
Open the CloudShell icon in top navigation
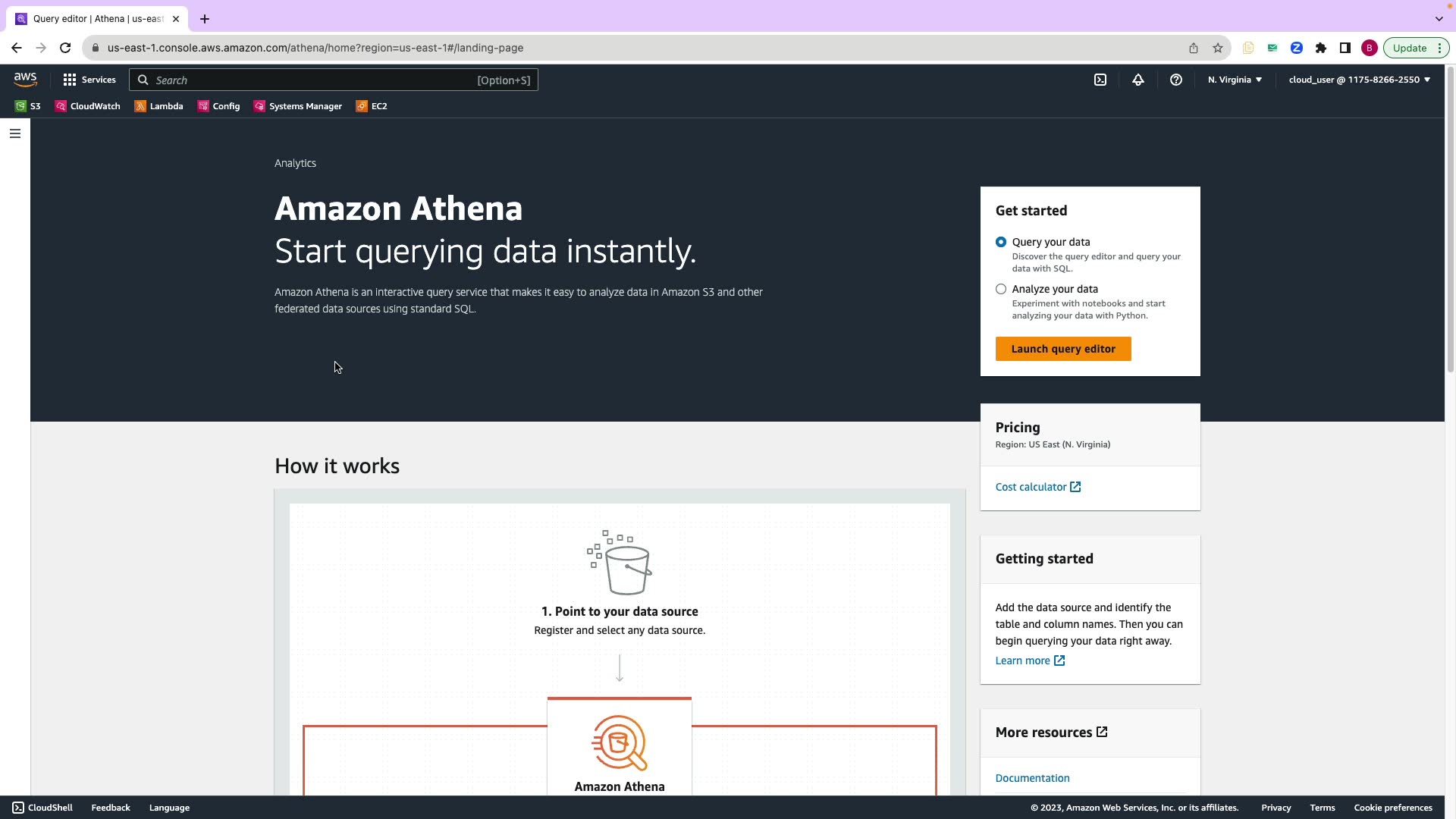pos(1100,80)
